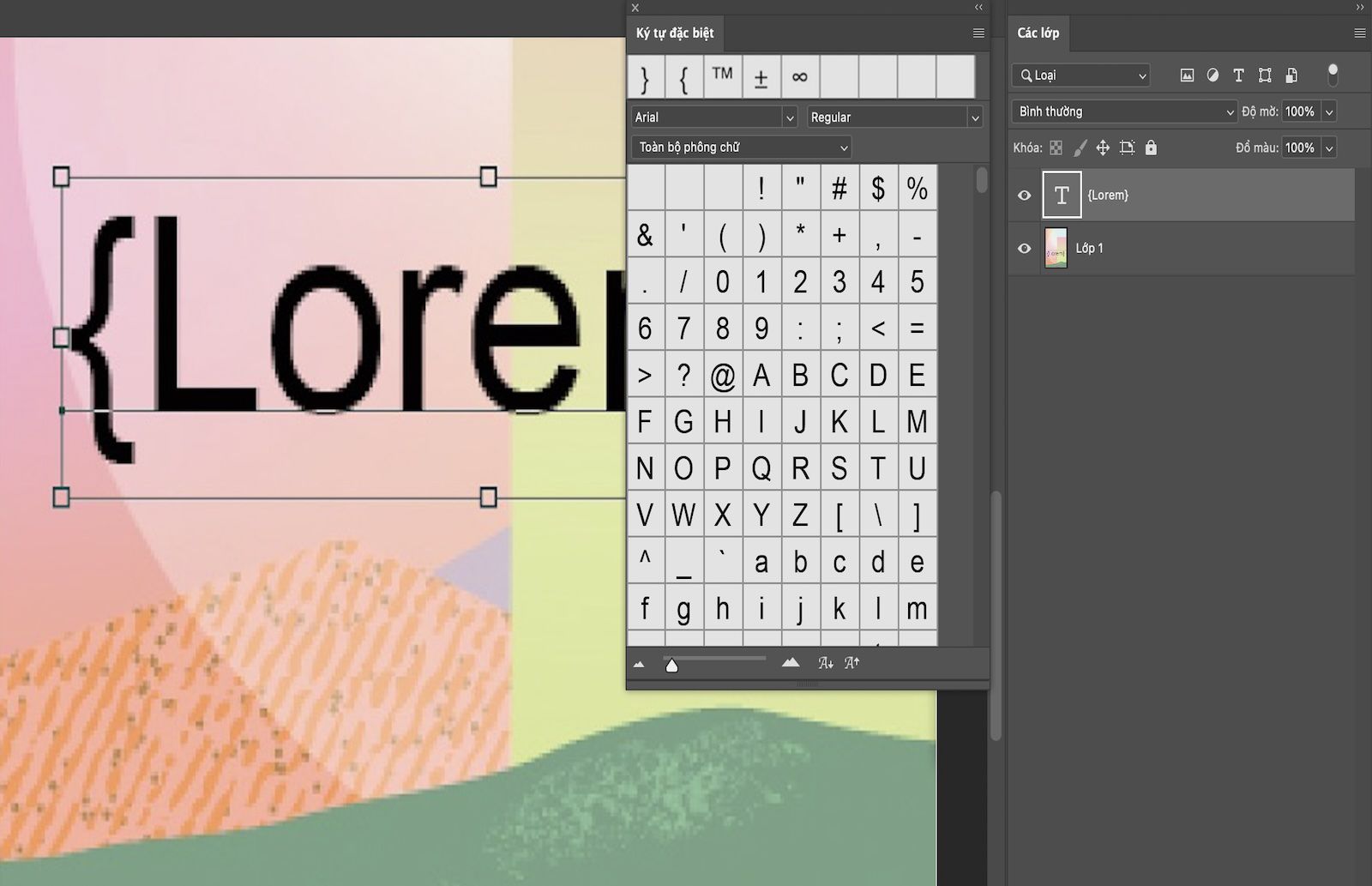
Task: Open the Layers panel menu
Action: (x=1359, y=33)
